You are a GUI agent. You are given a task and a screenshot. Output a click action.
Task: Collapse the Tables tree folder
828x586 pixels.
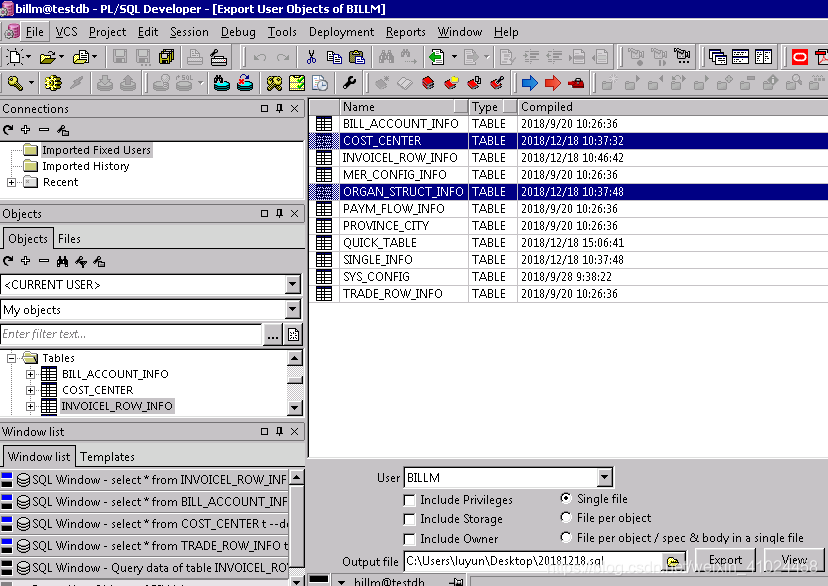pyautogui.click(x=11, y=358)
